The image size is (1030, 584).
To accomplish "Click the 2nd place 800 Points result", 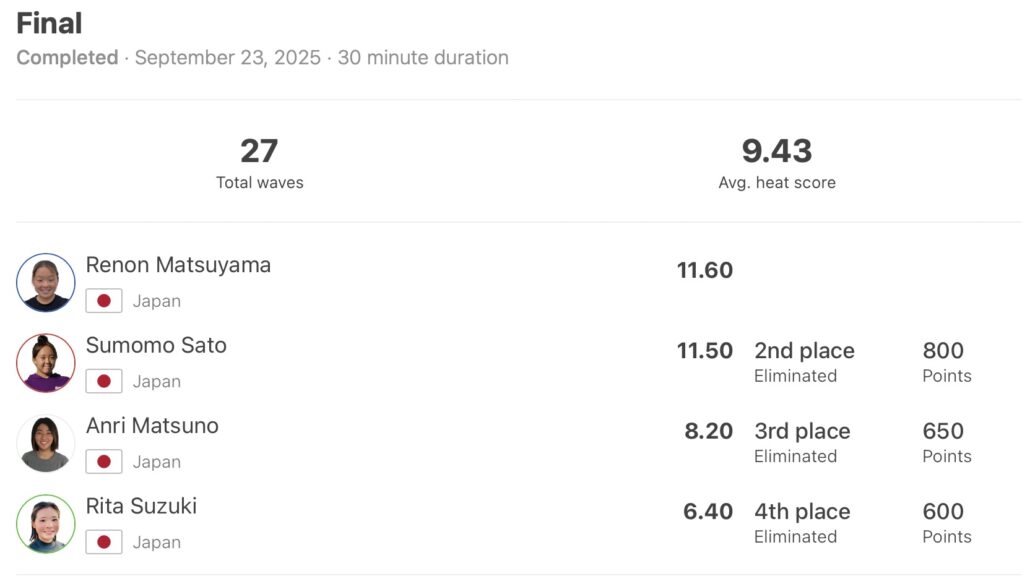I will (x=943, y=361).
